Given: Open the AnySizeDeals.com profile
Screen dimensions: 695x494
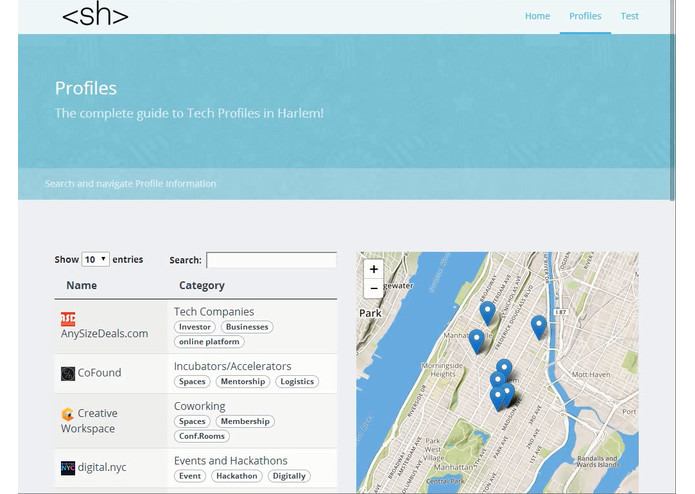Looking at the screenshot, I should click(x=105, y=334).
